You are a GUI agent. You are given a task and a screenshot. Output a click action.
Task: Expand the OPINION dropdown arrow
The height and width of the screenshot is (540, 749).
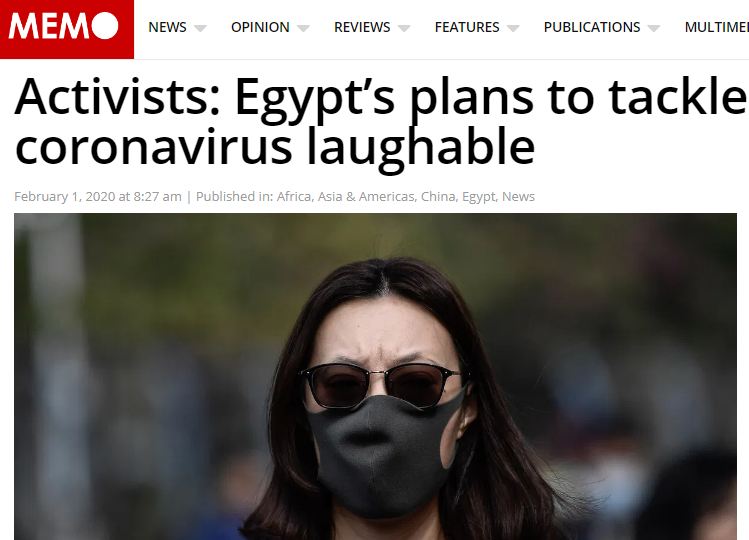[x=303, y=28]
